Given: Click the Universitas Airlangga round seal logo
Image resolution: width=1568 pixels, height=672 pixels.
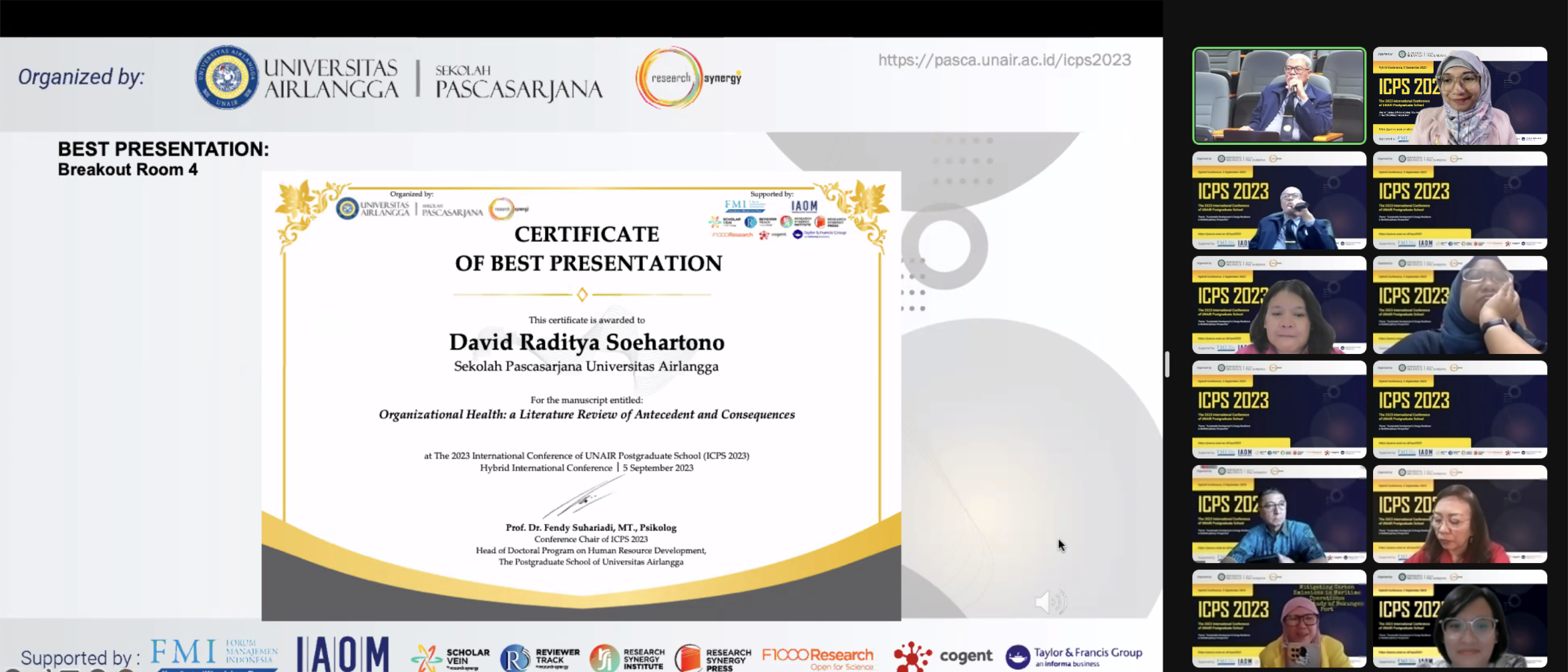Looking at the screenshot, I should point(227,78).
